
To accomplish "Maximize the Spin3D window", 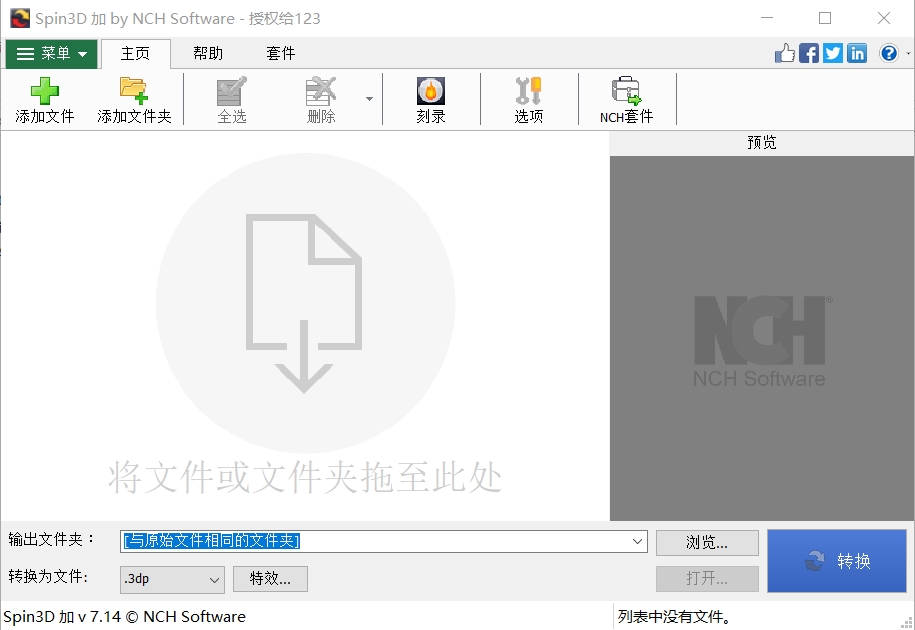I will tap(825, 18).
